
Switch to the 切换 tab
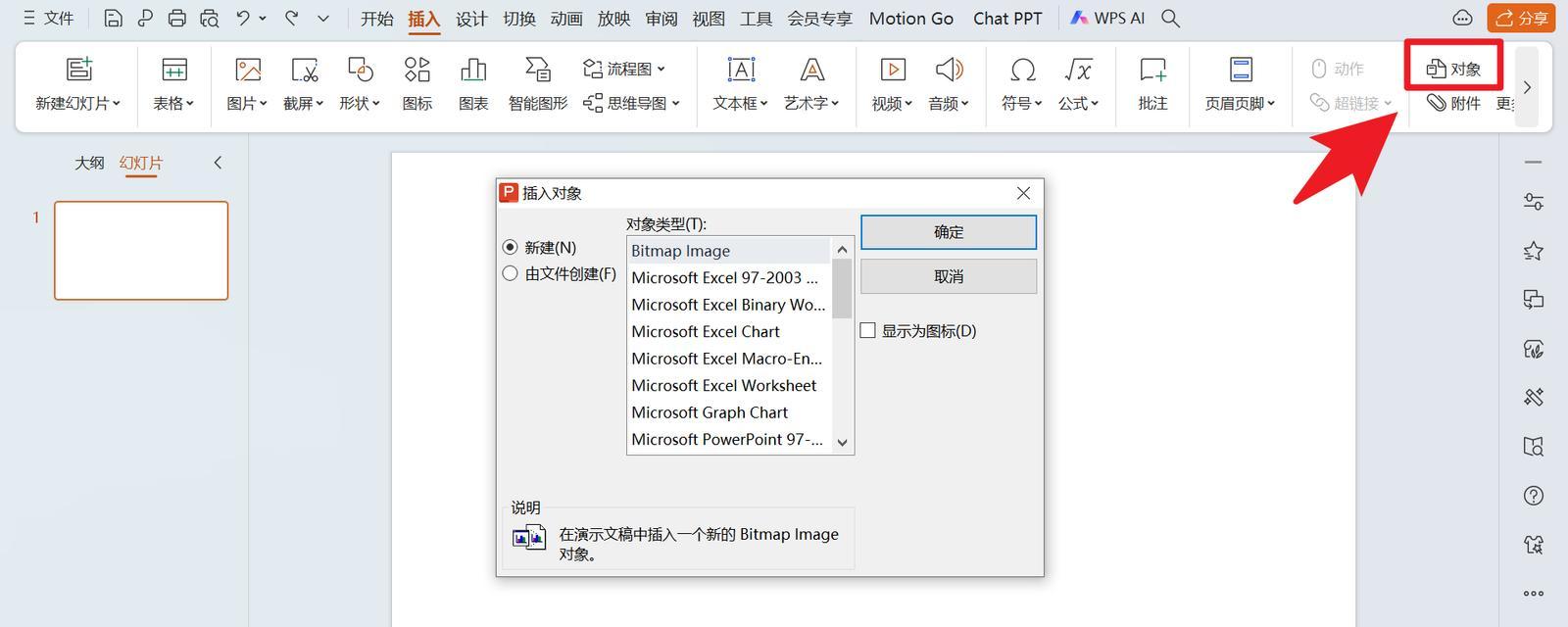pos(519,19)
